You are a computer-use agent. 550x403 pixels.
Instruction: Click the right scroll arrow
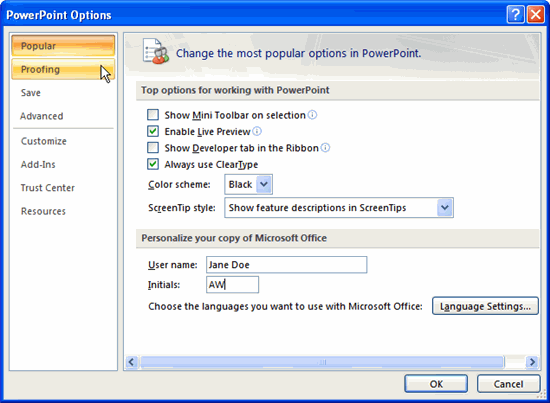(532, 362)
